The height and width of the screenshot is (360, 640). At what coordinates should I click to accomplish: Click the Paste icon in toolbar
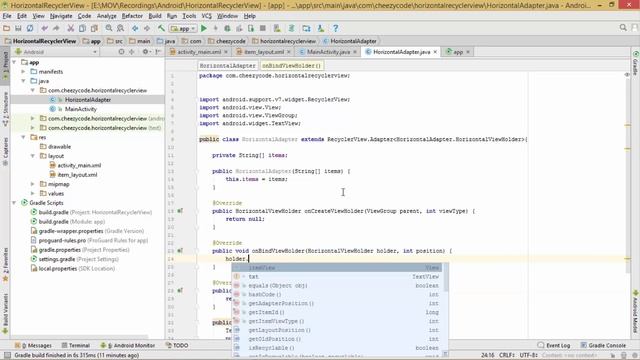[x=94, y=28]
